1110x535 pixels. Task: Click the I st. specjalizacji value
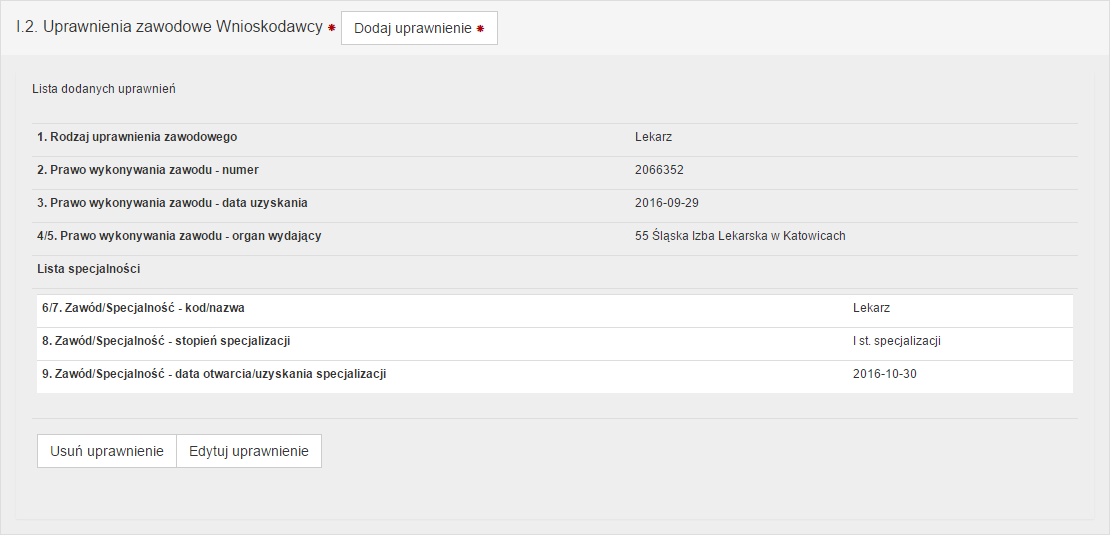tap(896, 341)
